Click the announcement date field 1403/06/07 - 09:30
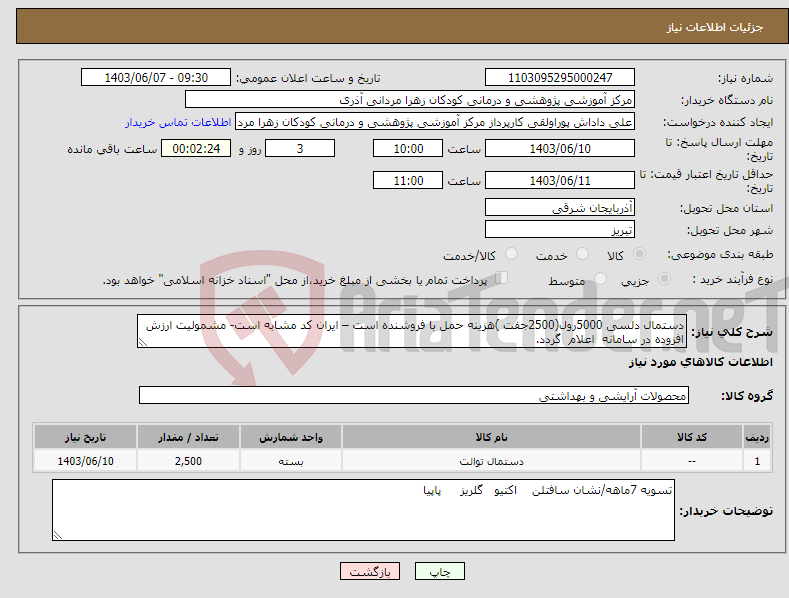This screenshot has height=598, width=789. pyautogui.click(x=156, y=78)
